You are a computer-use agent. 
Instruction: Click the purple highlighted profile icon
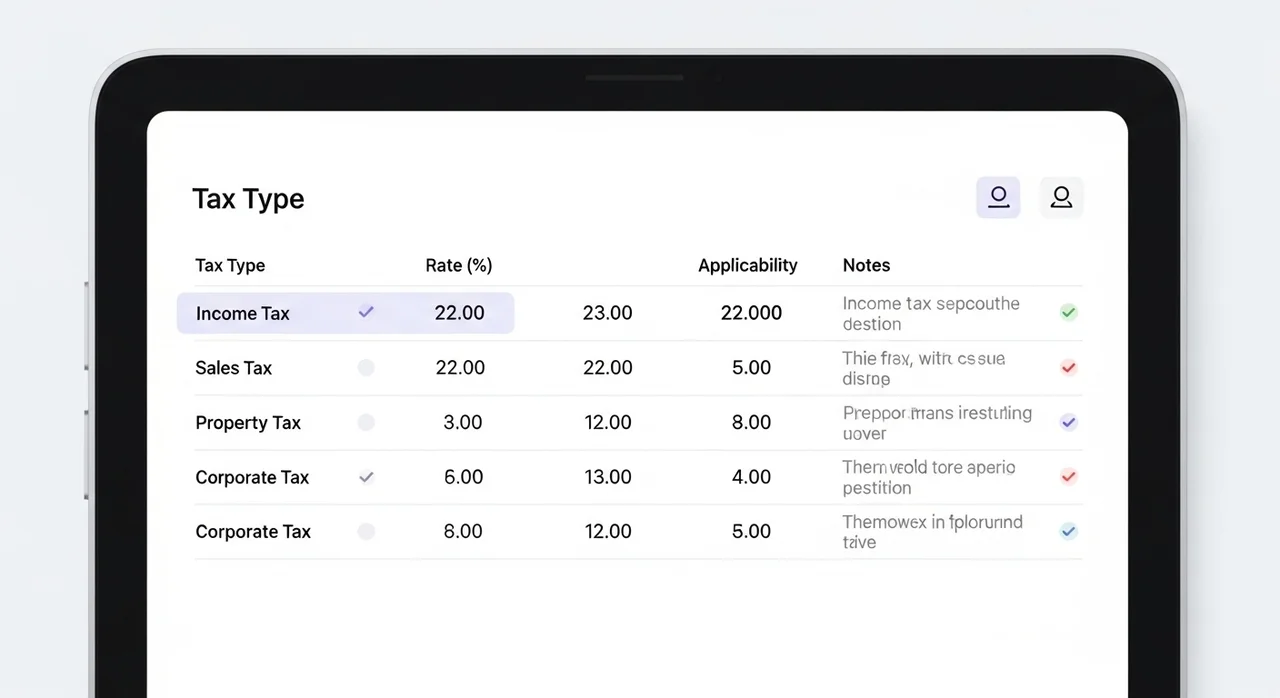coord(998,198)
